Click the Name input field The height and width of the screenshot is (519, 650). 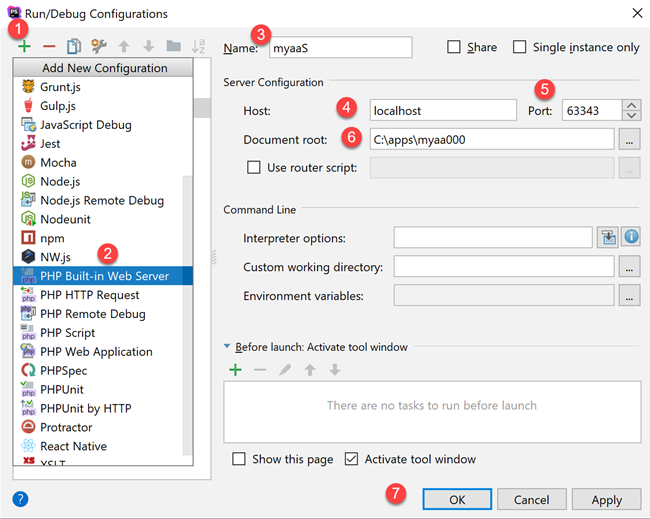click(340, 48)
